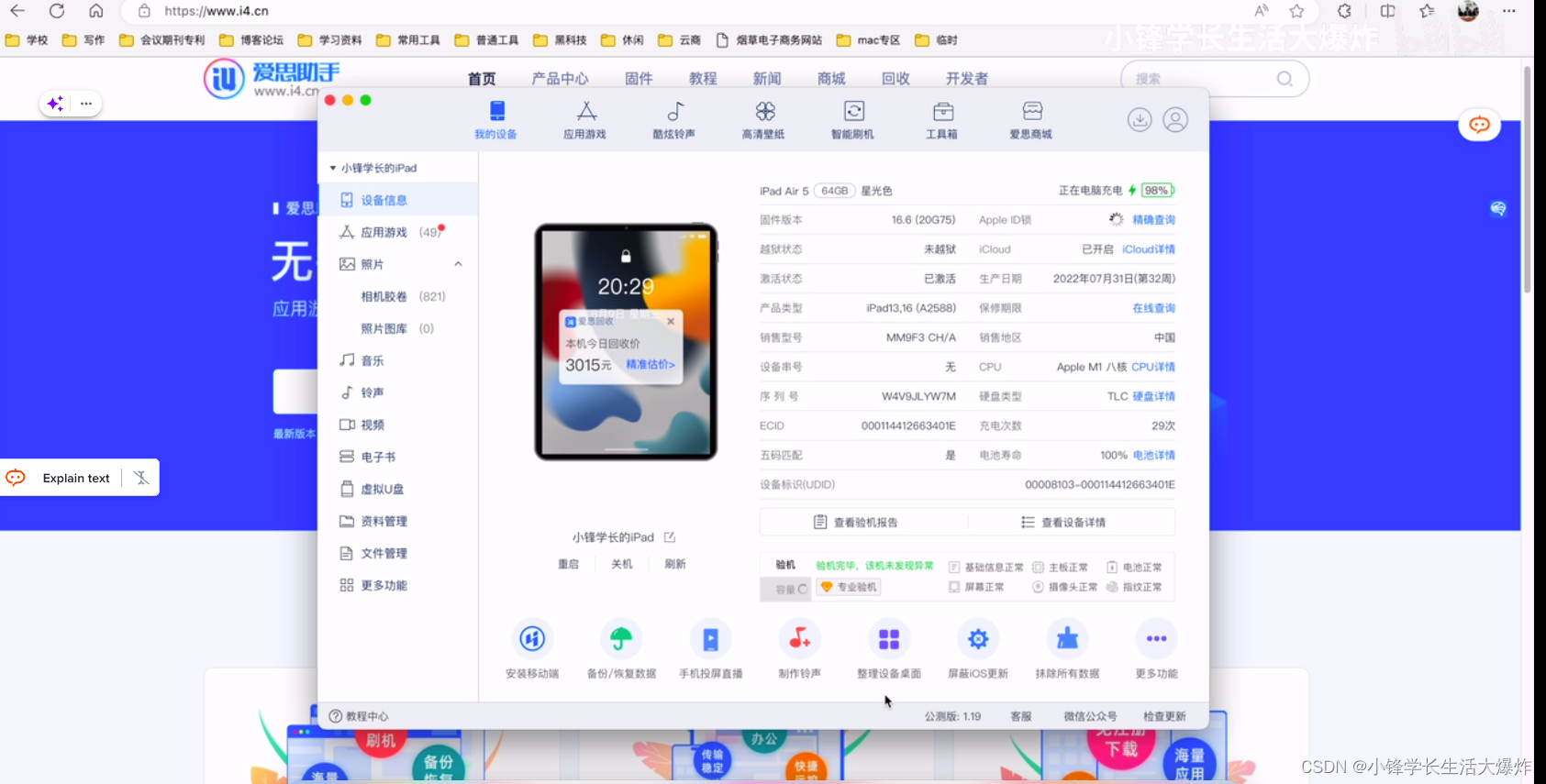Click the user account icon
Image resolution: width=1546 pixels, height=784 pixels.
1175,120
